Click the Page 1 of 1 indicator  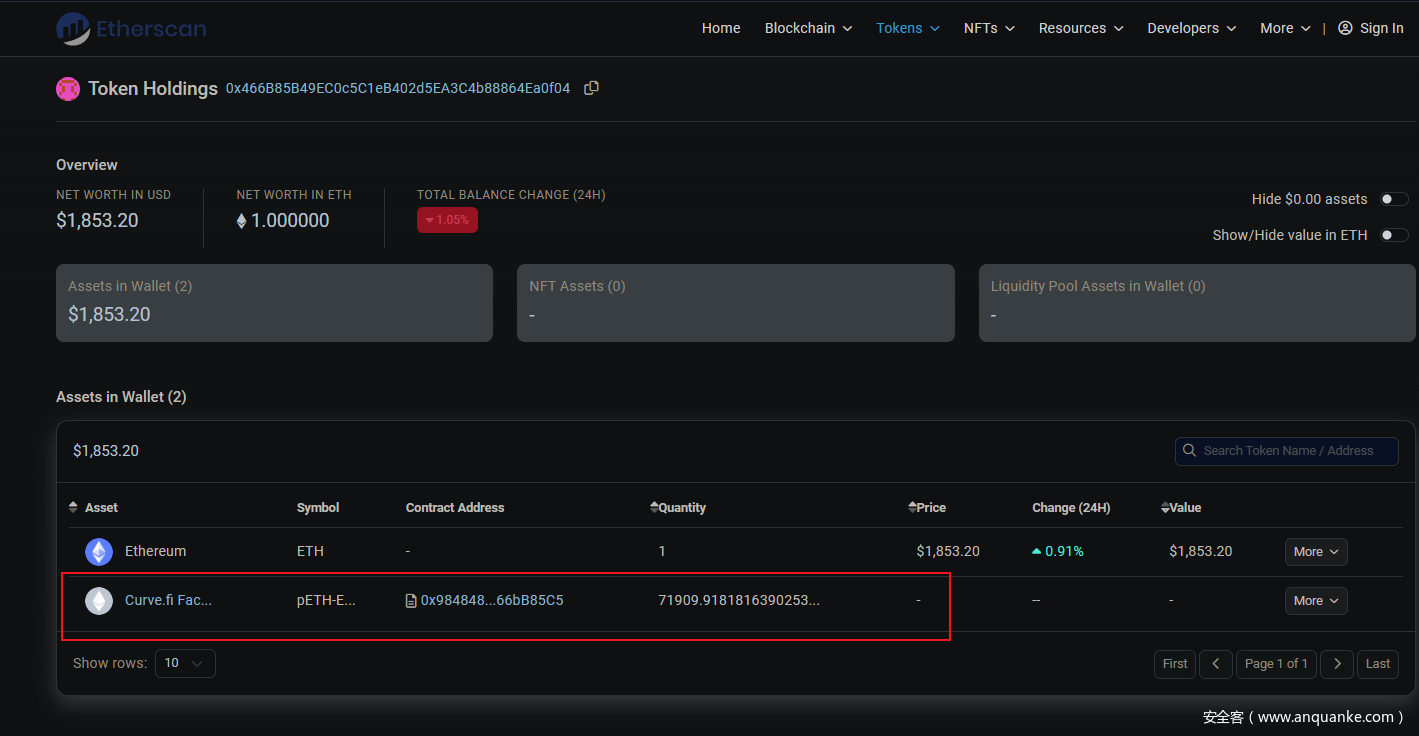[1276, 664]
